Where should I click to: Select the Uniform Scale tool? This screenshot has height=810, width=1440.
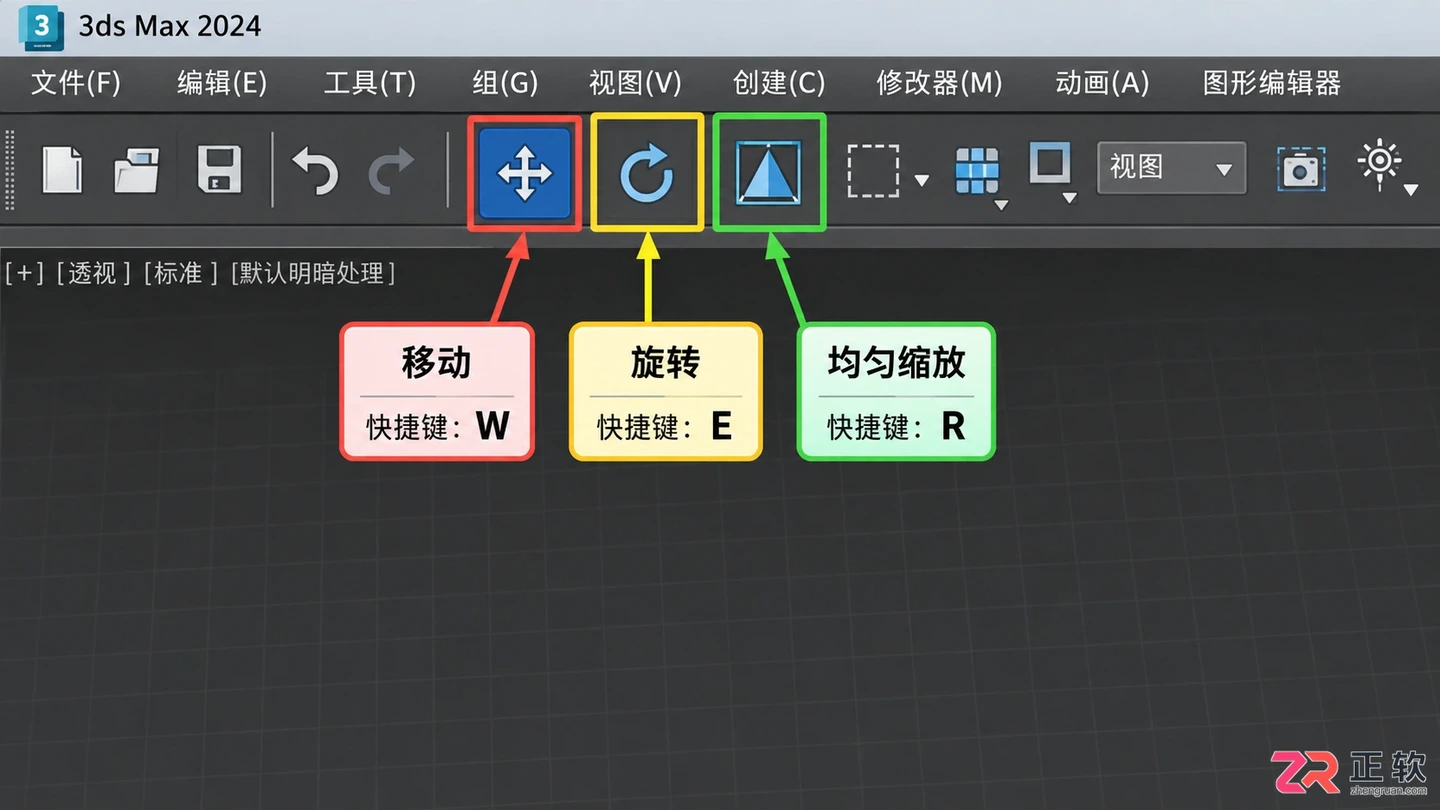coord(769,172)
